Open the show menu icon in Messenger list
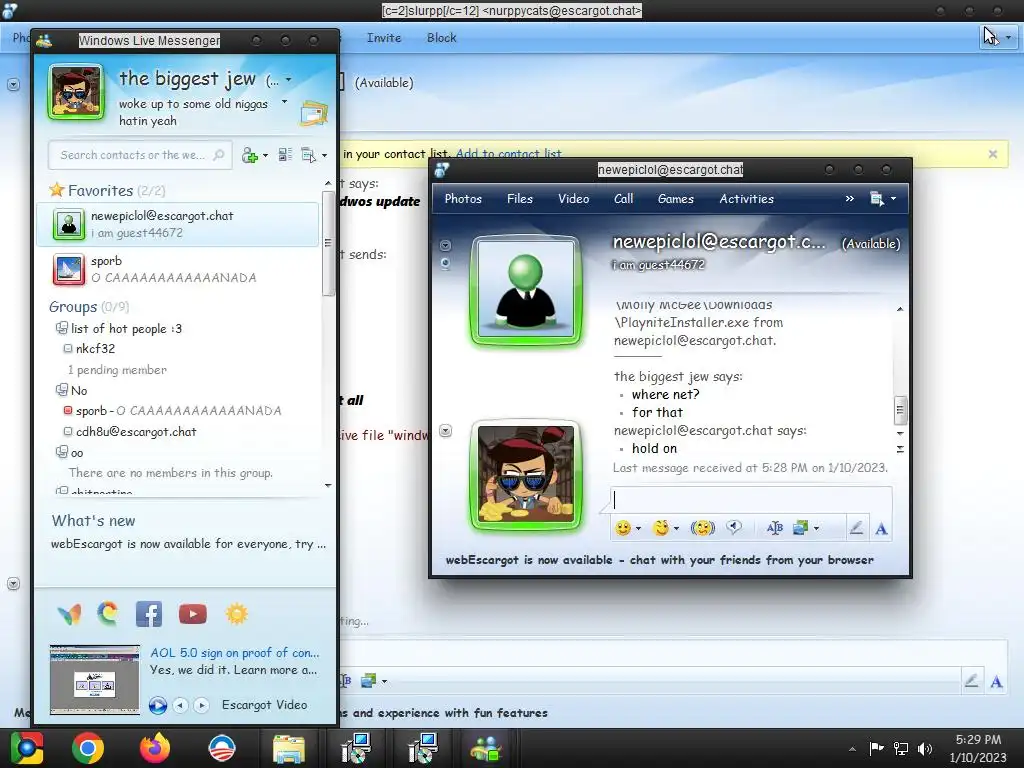1024x768 pixels. tap(308, 155)
